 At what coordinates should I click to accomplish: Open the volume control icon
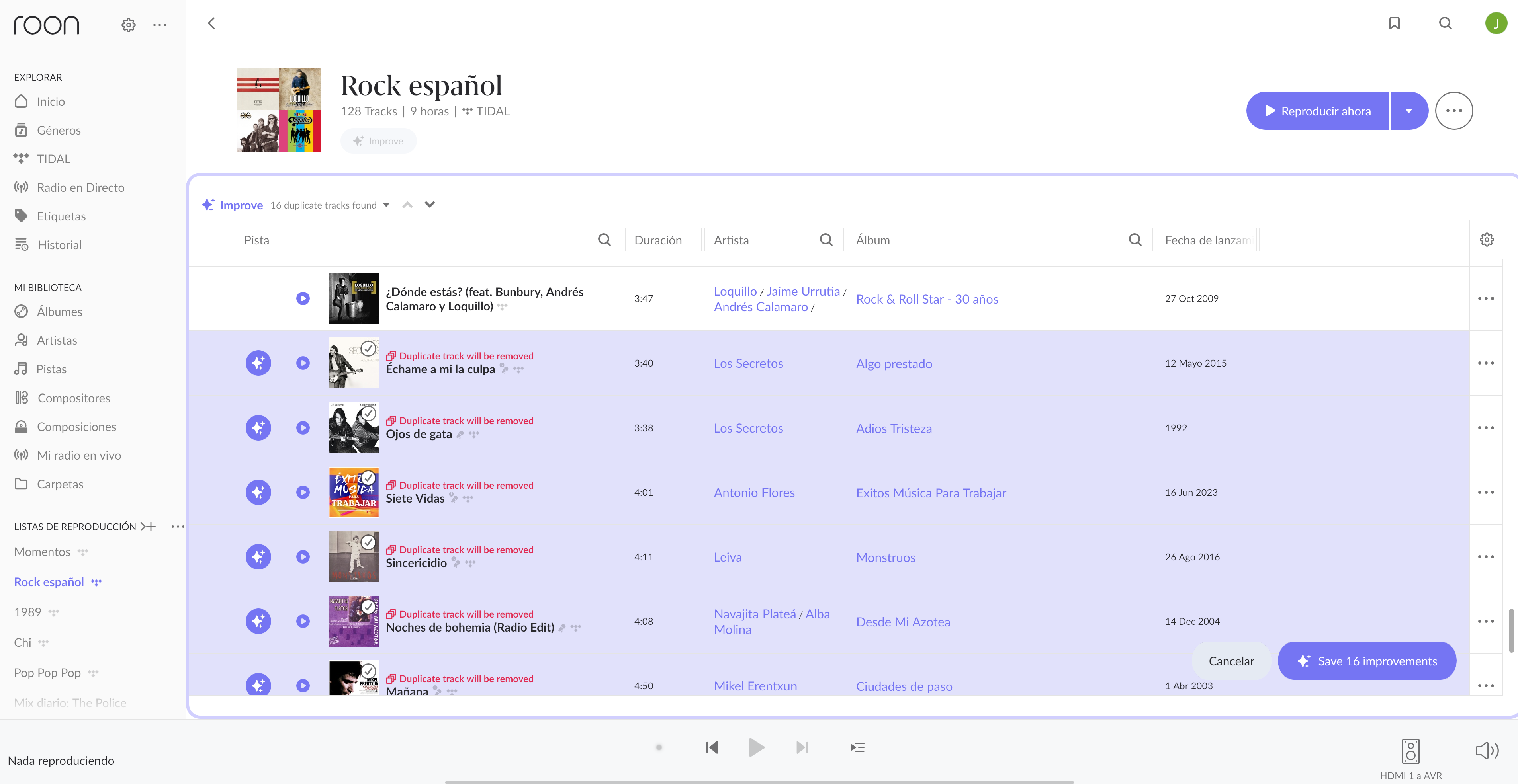click(x=1487, y=750)
